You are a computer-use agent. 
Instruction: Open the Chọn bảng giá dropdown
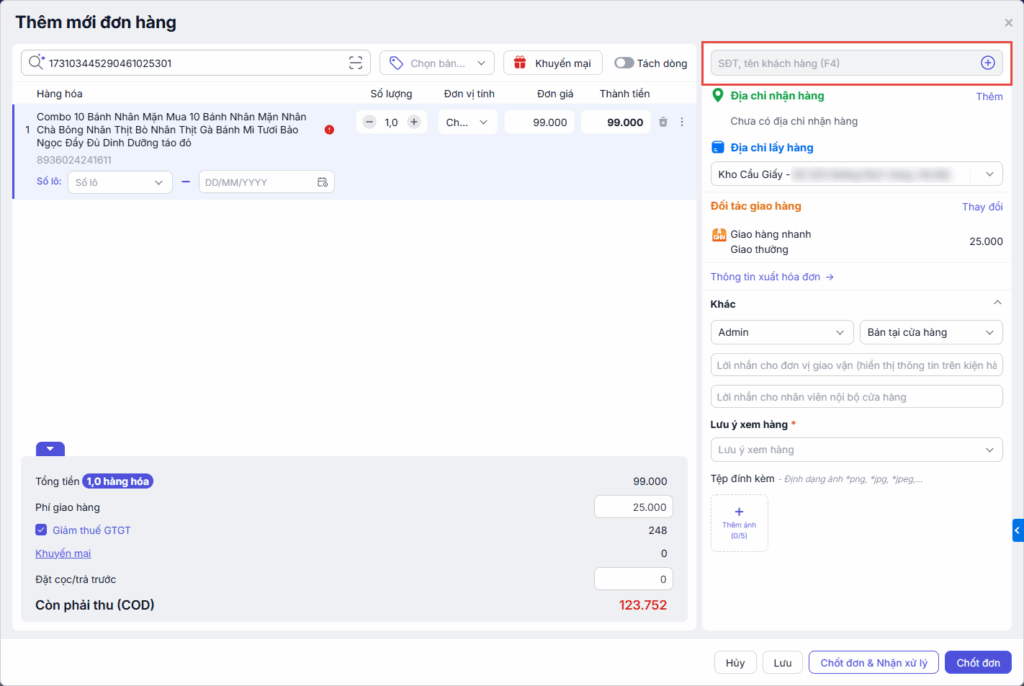(437, 63)
